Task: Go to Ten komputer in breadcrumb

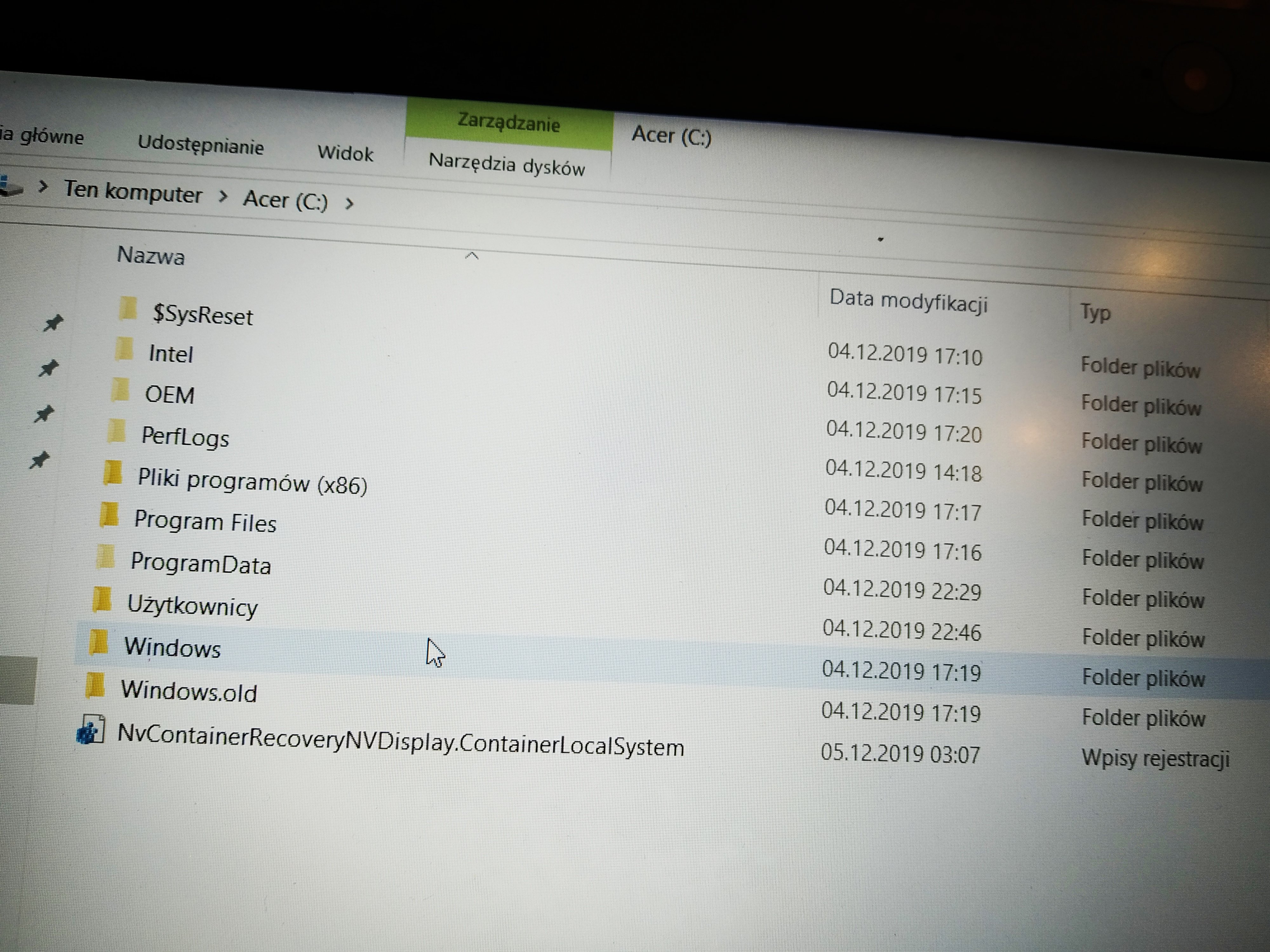Action: (133, 192)
